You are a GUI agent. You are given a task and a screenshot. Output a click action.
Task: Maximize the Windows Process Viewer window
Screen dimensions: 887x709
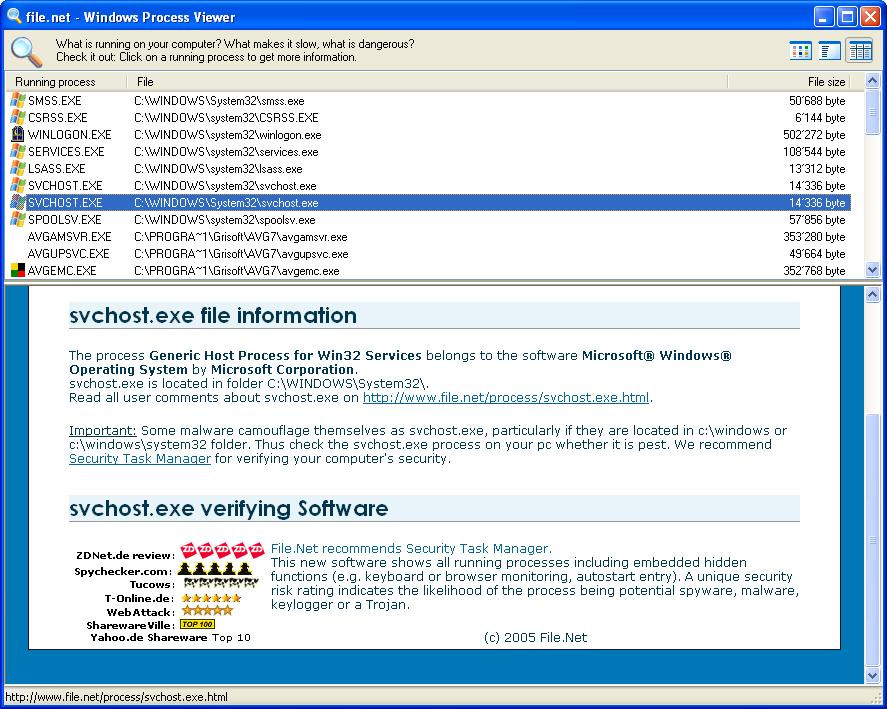coord(847,16)
